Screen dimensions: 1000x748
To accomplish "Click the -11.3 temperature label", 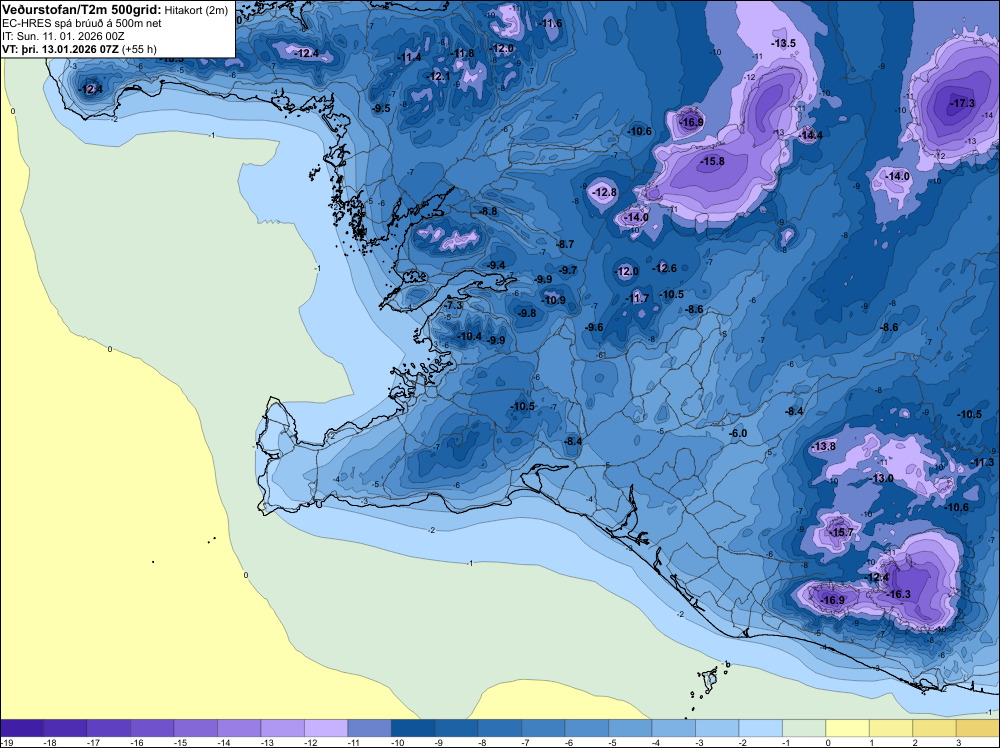I will (982, 462).
